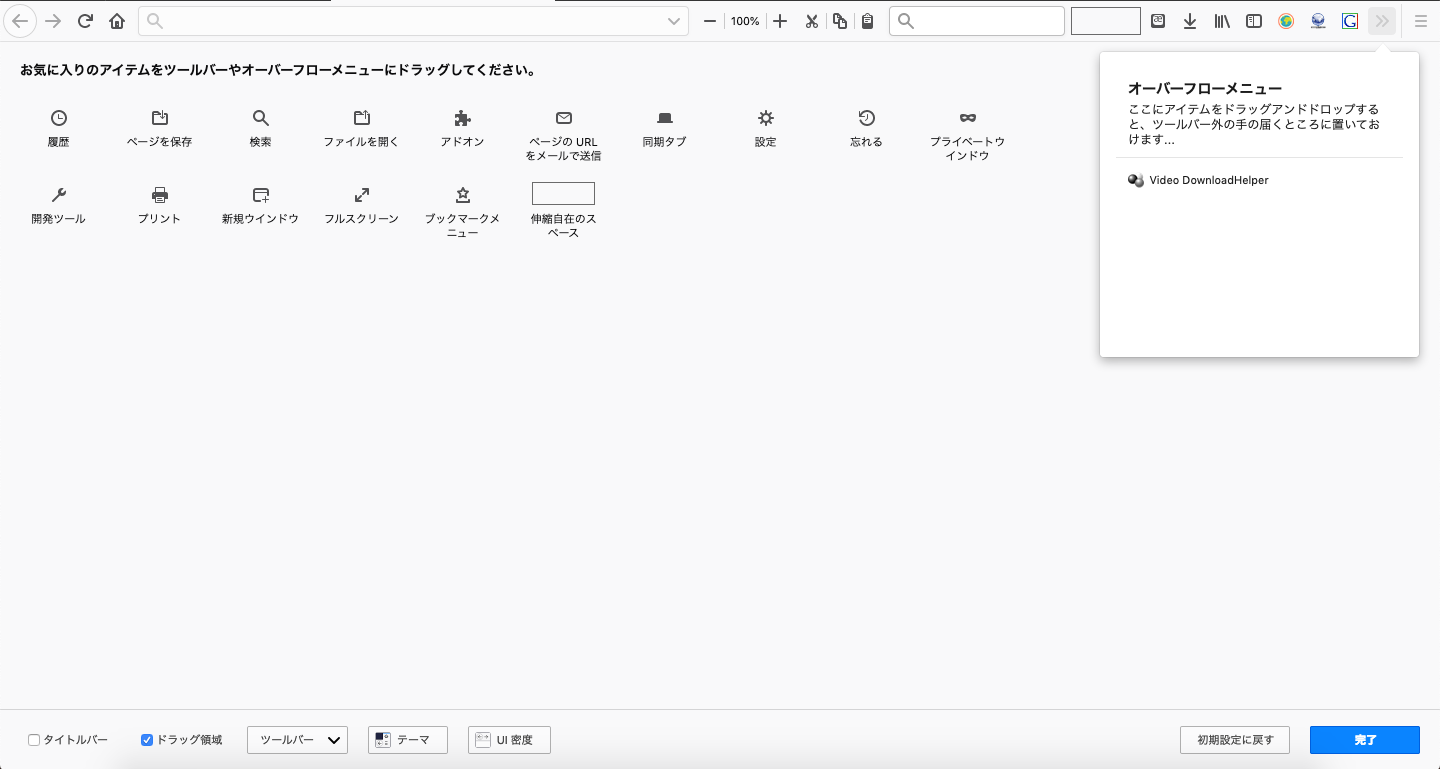
Task: Select the 同期タブ (Synced Tabs) icon
Action: pos(665,118)
